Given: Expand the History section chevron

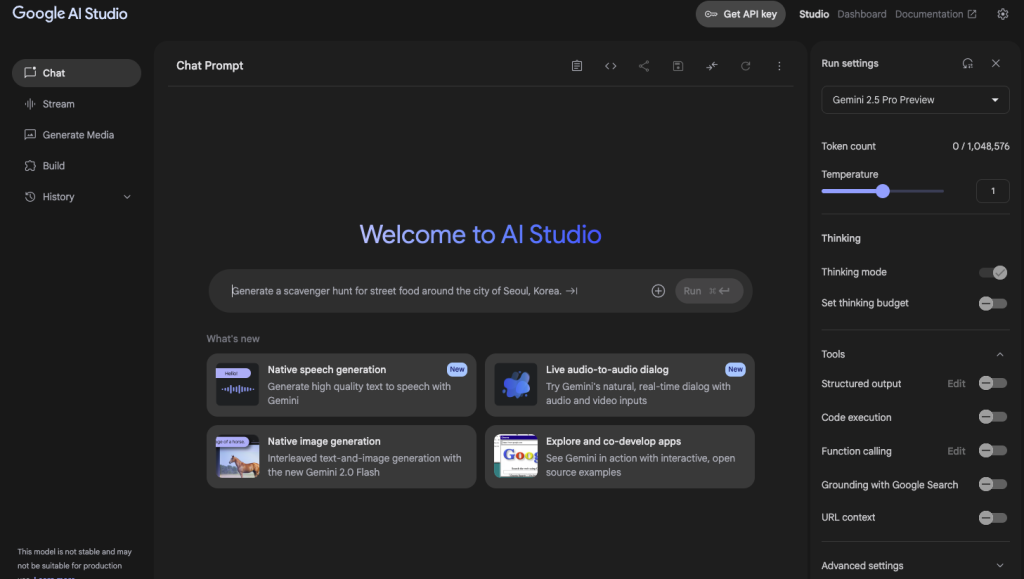Looking at the screenshot, I should [127, 197].
